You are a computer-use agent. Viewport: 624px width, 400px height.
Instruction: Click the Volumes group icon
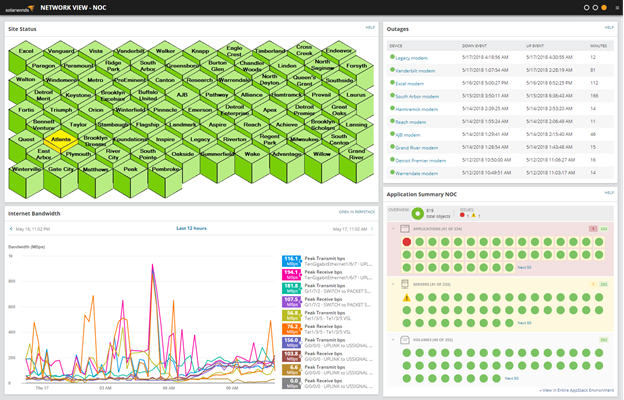405,340
